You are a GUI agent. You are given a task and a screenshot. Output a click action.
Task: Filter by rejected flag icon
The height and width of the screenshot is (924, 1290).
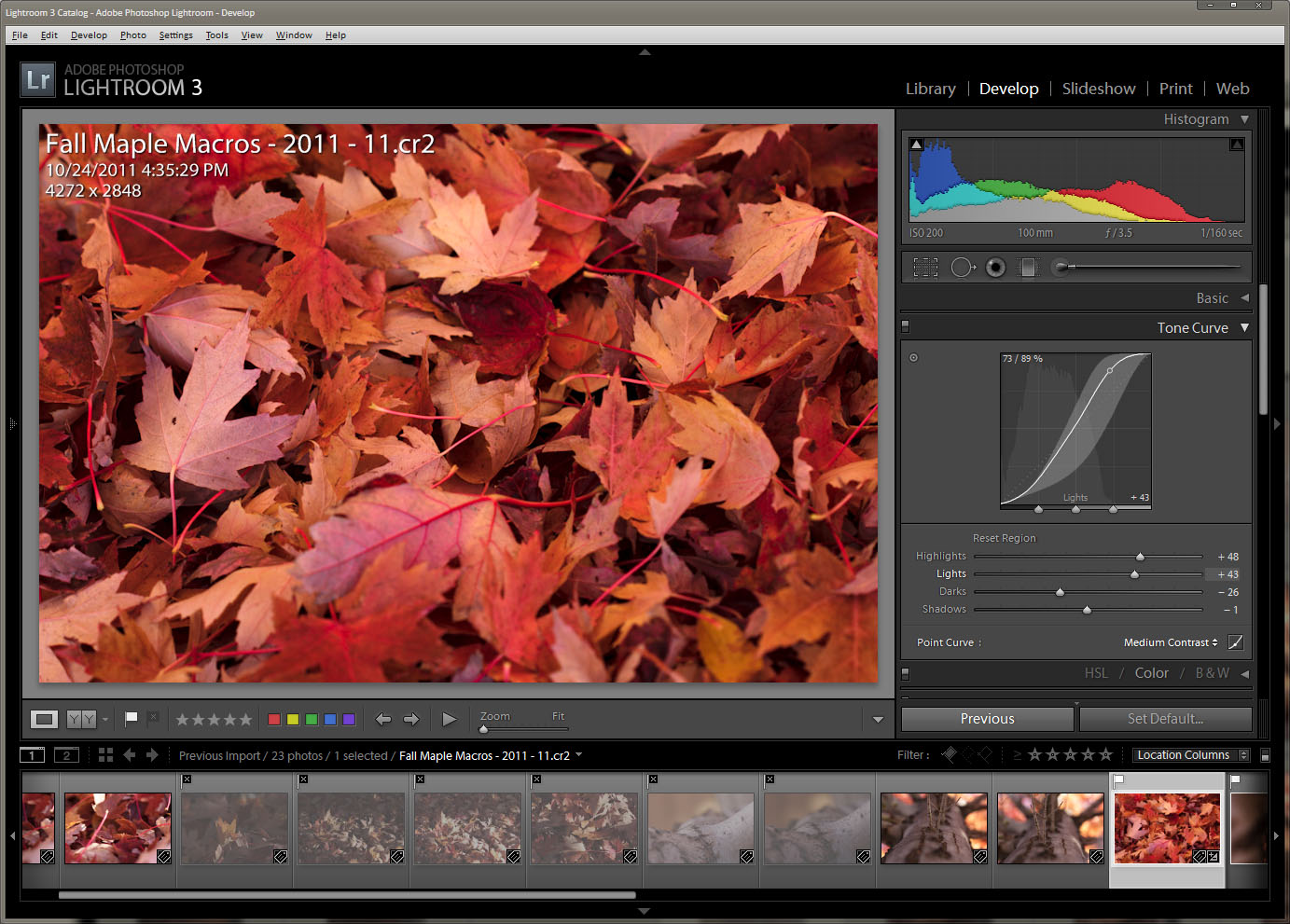(x=984, y=755)
